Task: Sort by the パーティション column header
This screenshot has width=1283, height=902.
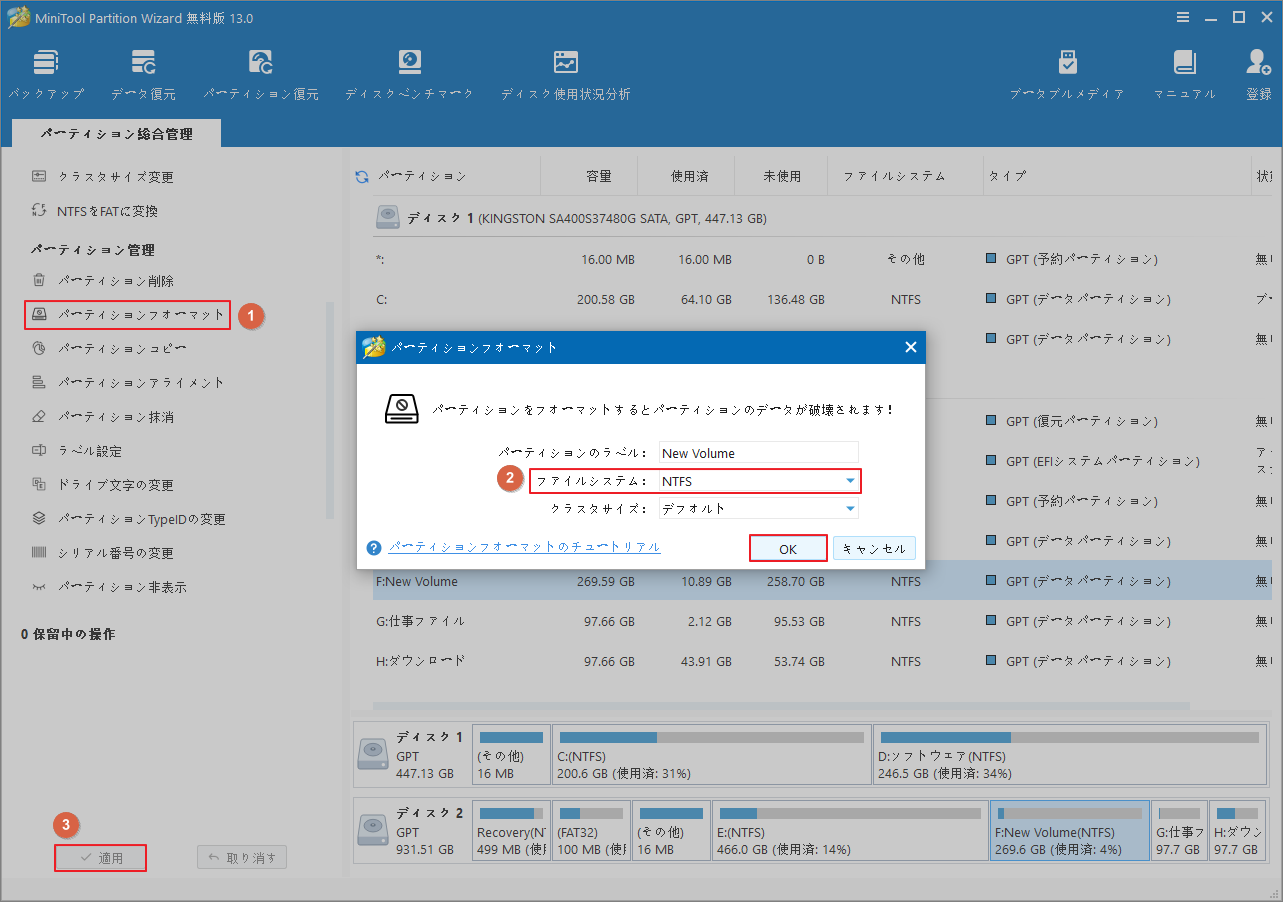Action: [x=422, y=176]
